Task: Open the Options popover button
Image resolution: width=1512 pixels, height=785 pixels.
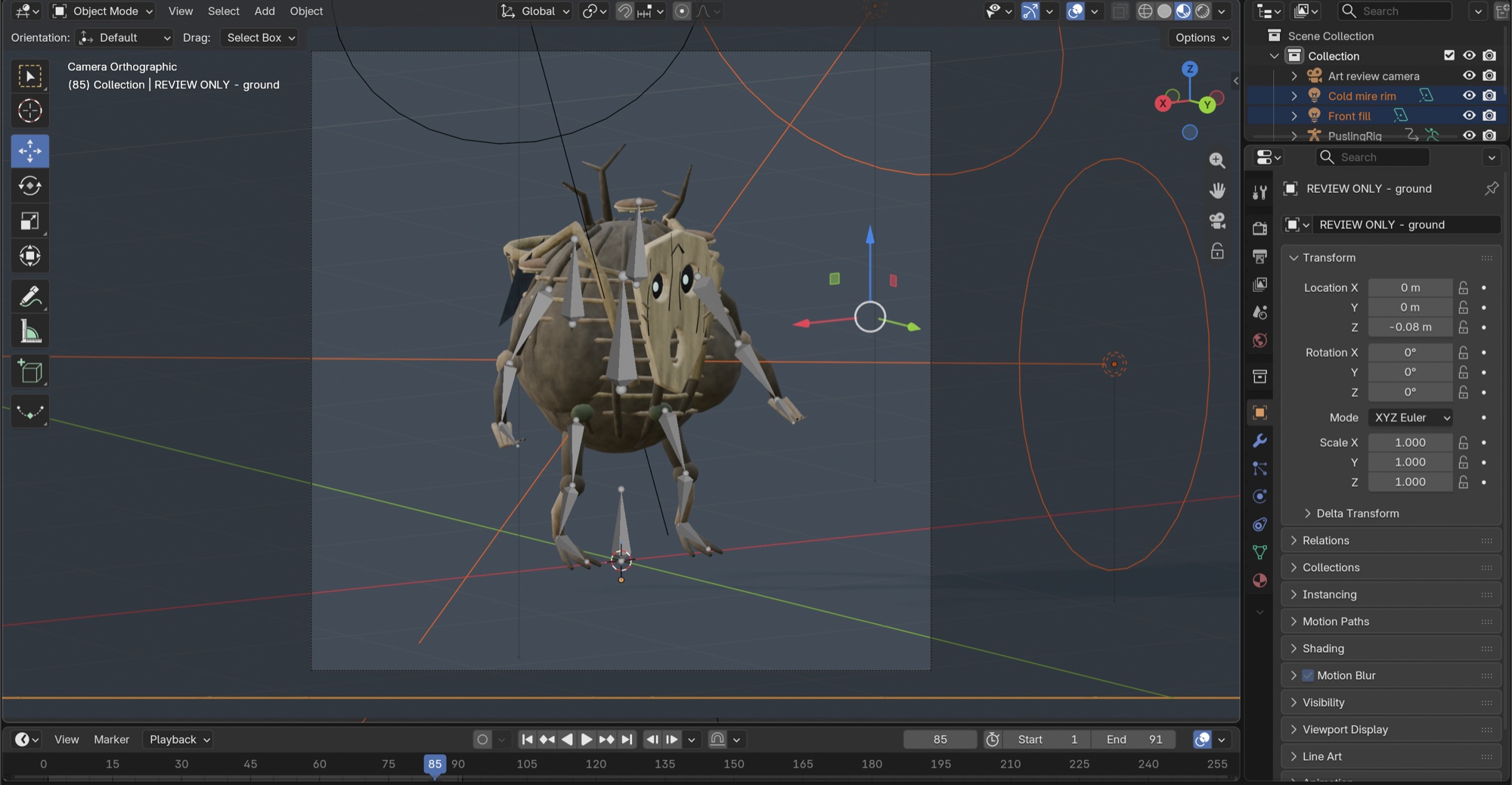Action: (x=1201, y=38)
